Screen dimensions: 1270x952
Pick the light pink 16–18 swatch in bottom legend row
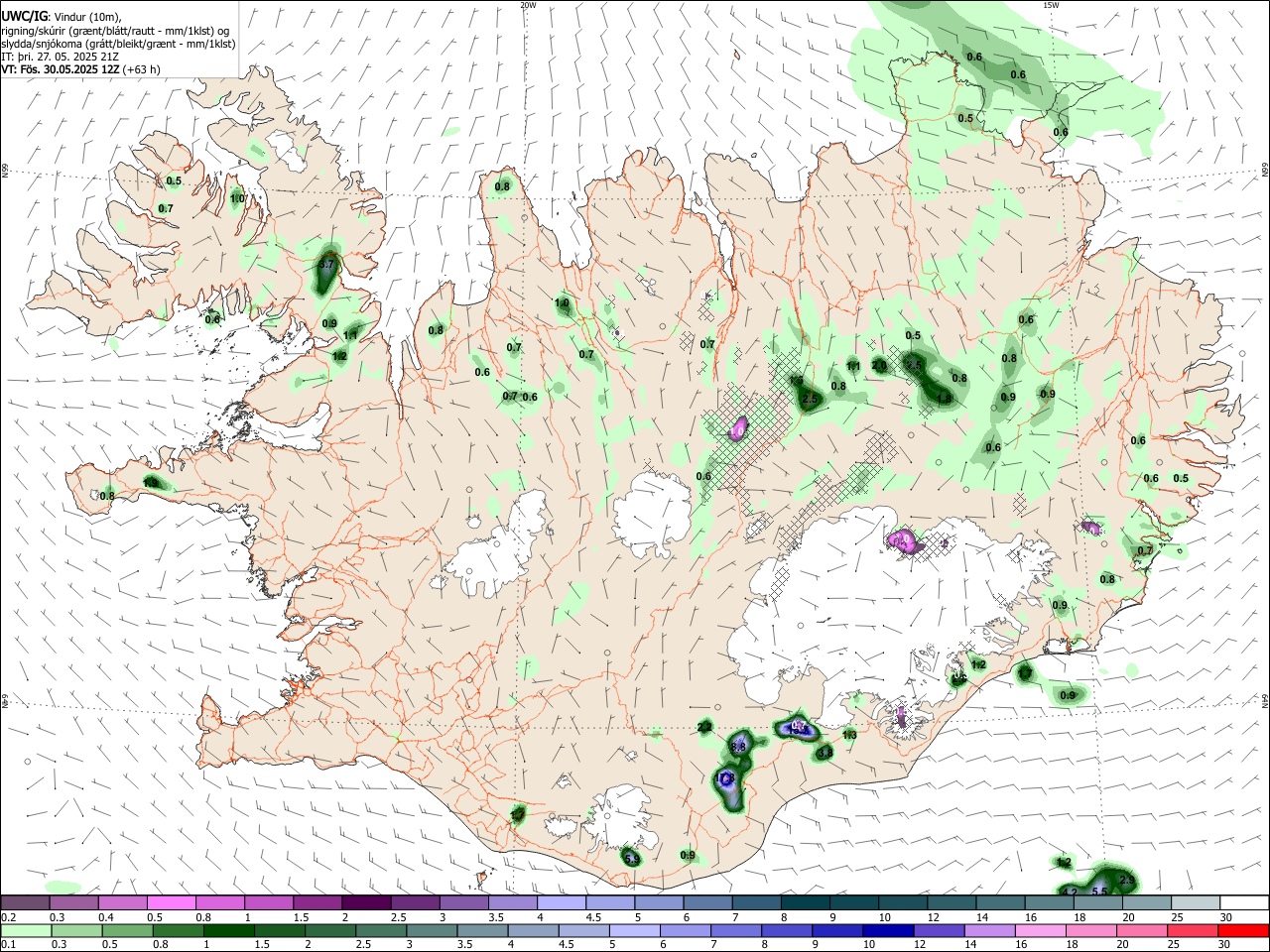click(1040, 931)
